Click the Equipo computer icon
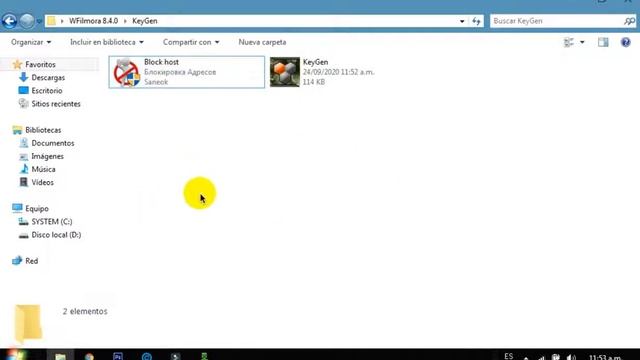640x360 pixels. tap(17, 208)
